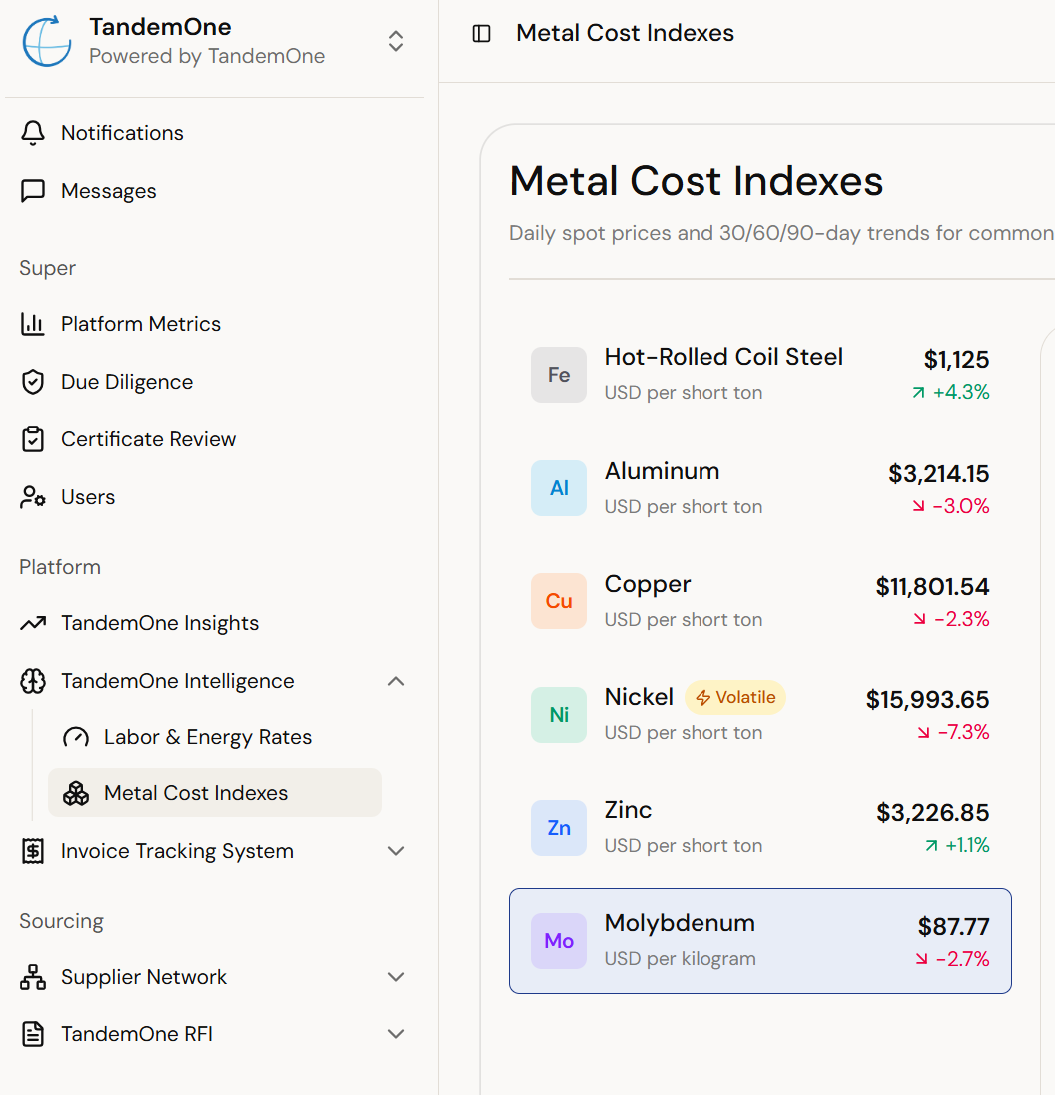1055x1095 pixels.
Task: Click the Supplier Network hierarchy icon
Action: 33,977
